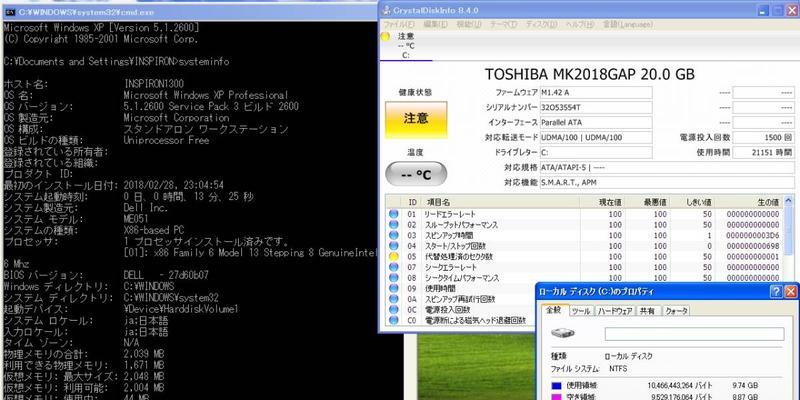
Task: Switch to the ツール tab
Action: (581, 311)
